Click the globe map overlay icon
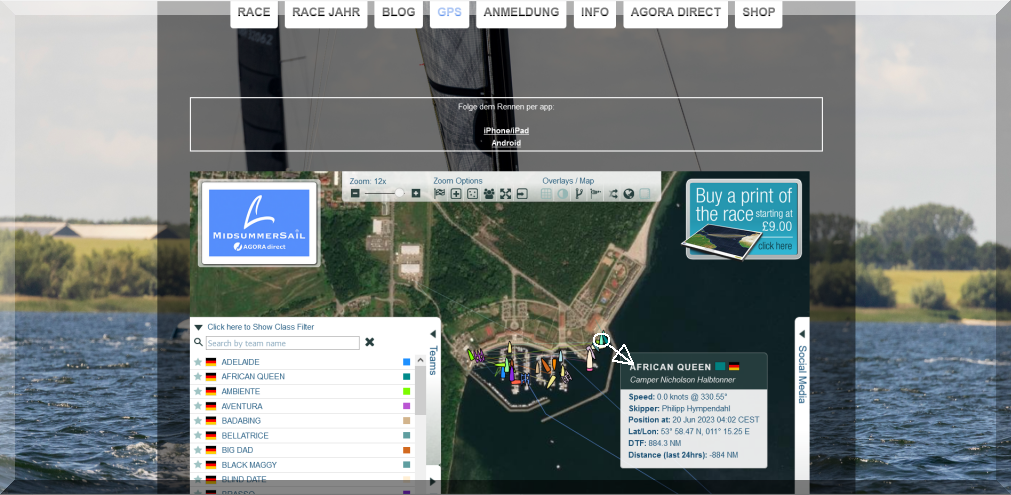 pos(629,194)
